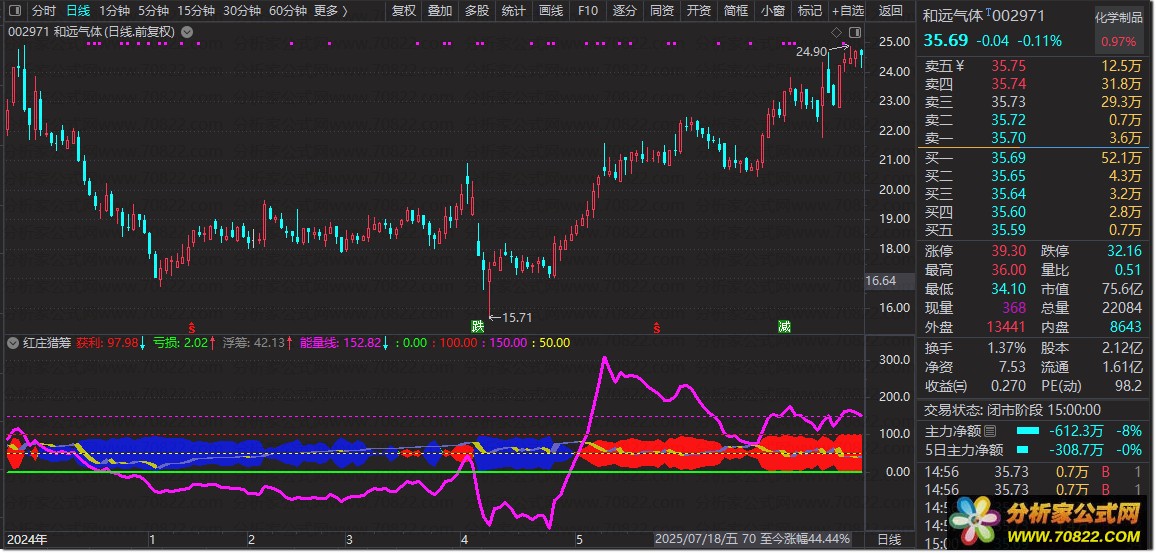The height and width of the screenshot is (553, 1157).
Task: Click the 跌停 value 32.16
Action: [1124, 251]
